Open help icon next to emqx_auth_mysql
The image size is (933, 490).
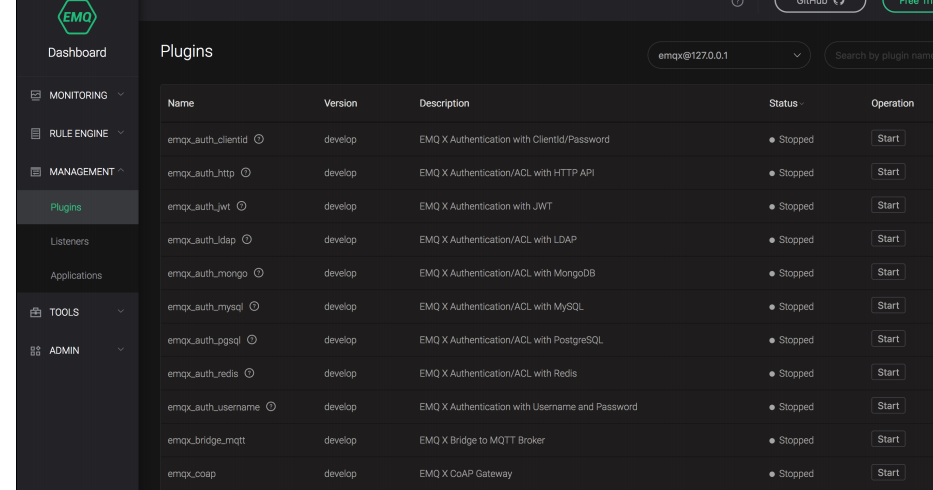(255, 306)
